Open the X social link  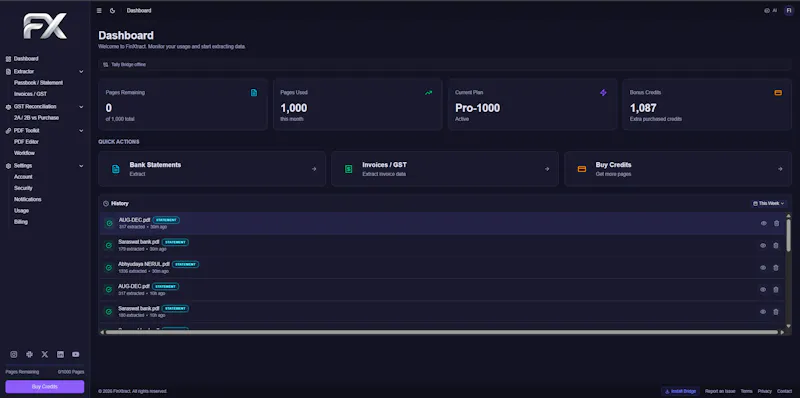pyautogui.click(x=45, y=354)
